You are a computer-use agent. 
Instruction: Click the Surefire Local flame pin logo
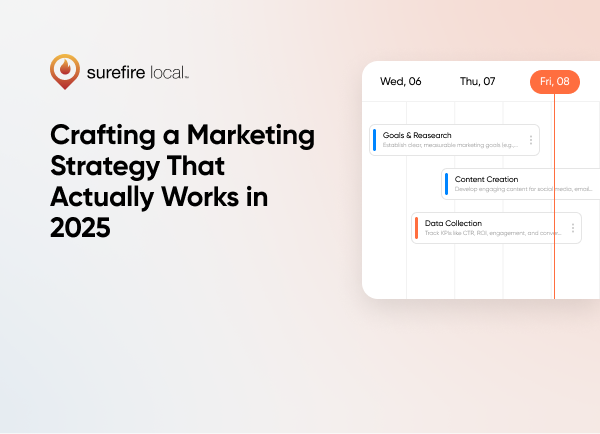click(x=65, y=72)
